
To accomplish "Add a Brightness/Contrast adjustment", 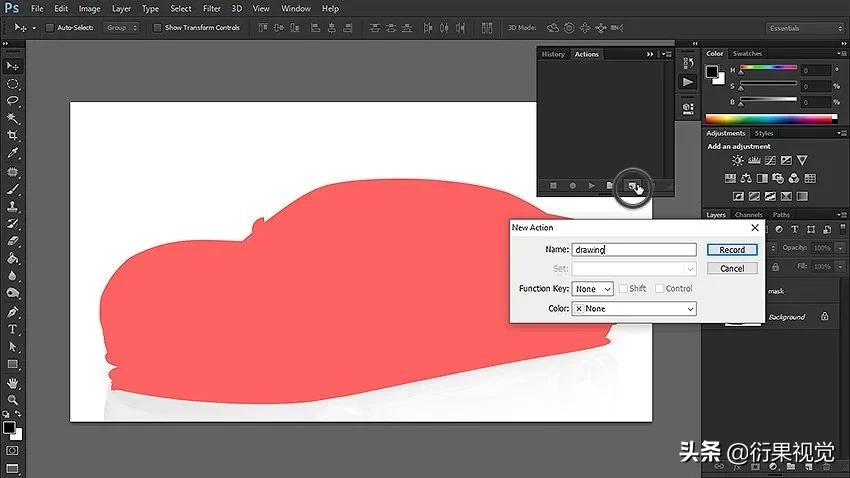I will (x=737, y=160).
